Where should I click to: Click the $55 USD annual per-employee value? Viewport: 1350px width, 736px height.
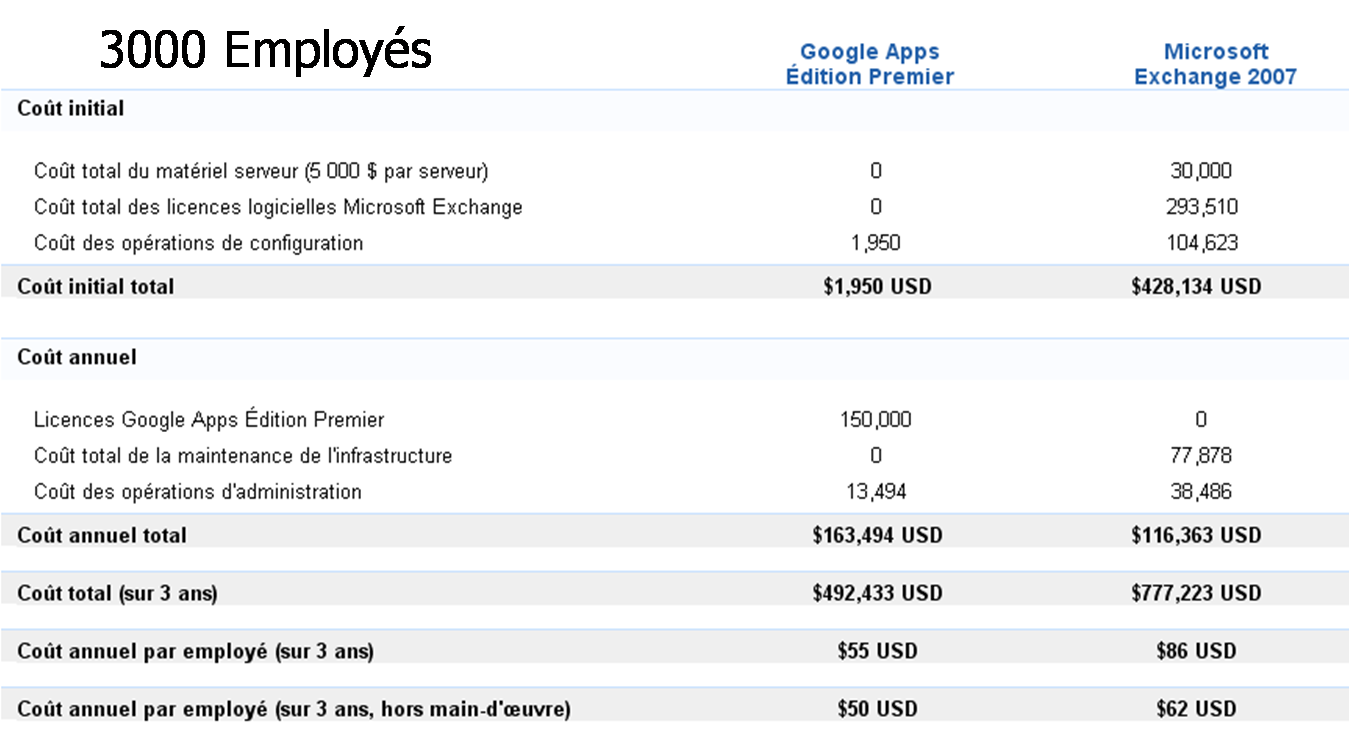point(877,652)
